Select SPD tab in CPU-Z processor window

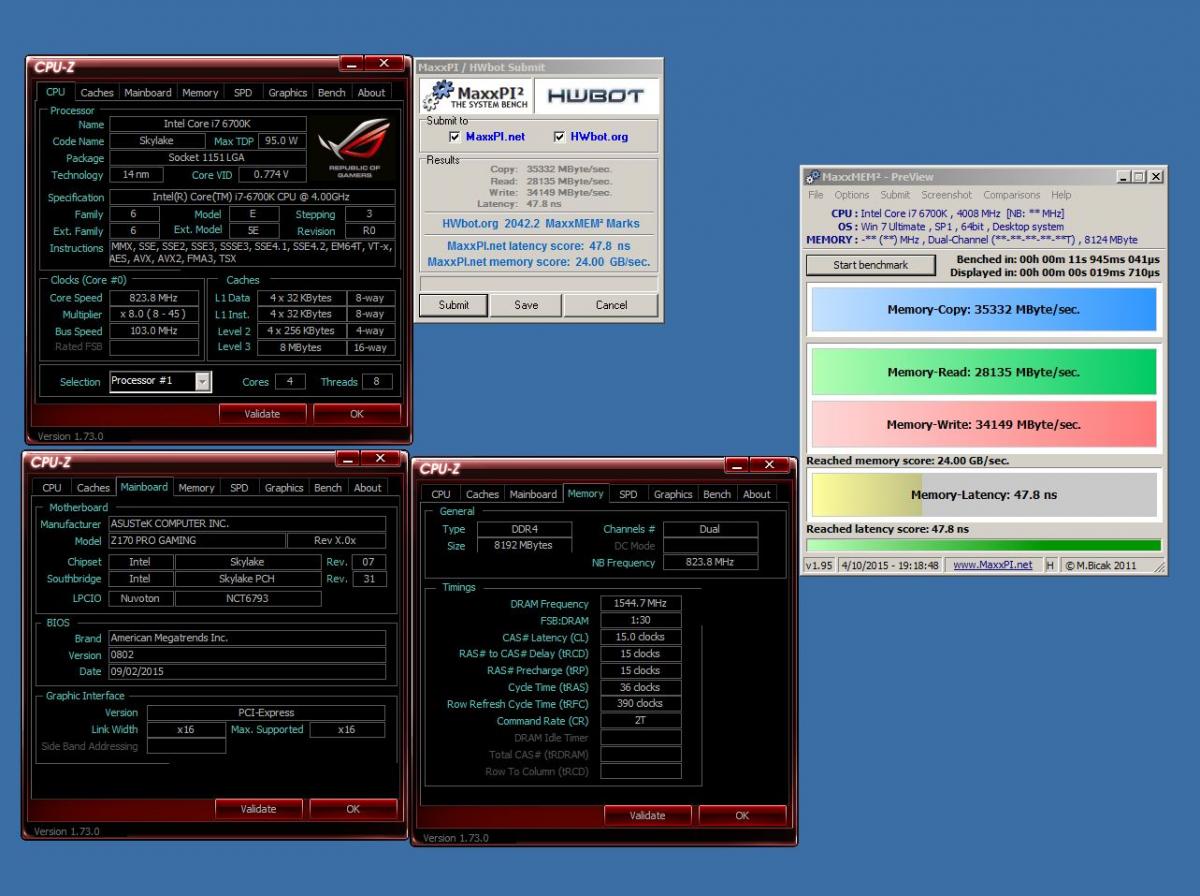(x=243, y=93)
